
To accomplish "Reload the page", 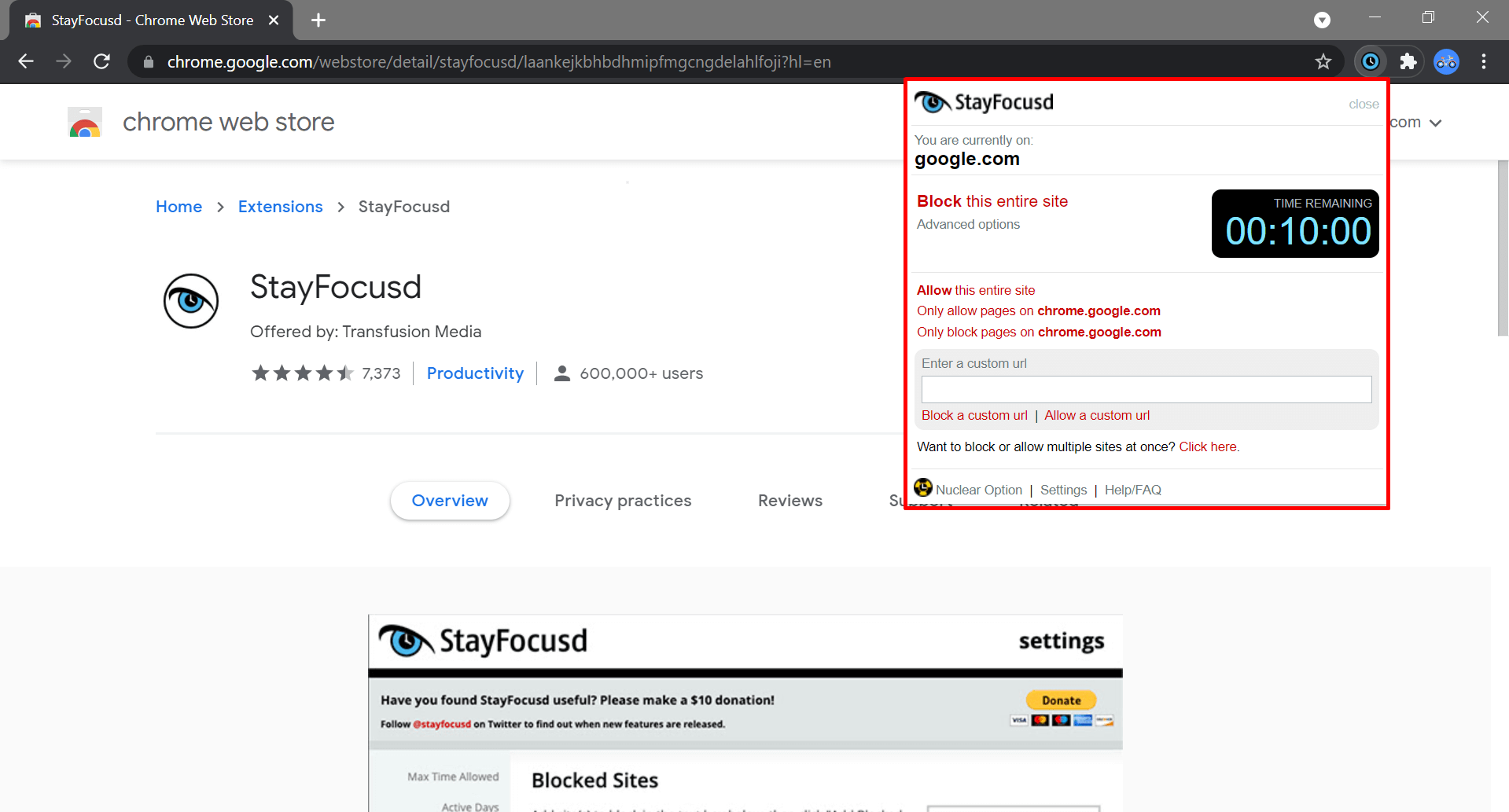I will point(101,61).
